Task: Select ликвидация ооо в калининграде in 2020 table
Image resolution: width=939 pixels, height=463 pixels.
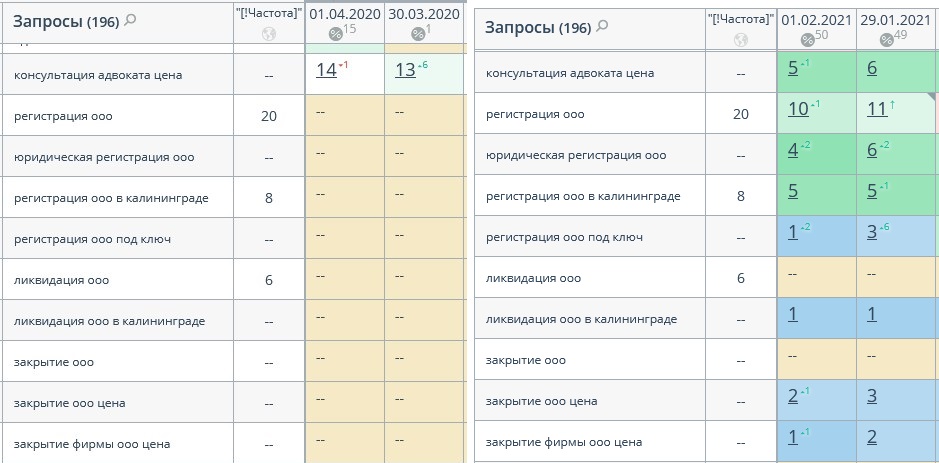Action: (110, 321)
